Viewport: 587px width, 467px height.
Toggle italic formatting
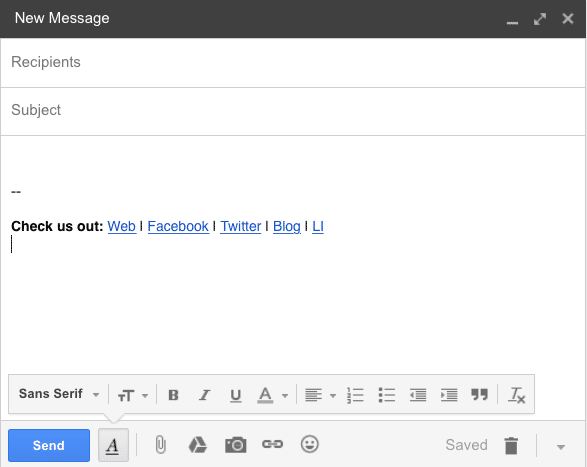coord(204,395)
